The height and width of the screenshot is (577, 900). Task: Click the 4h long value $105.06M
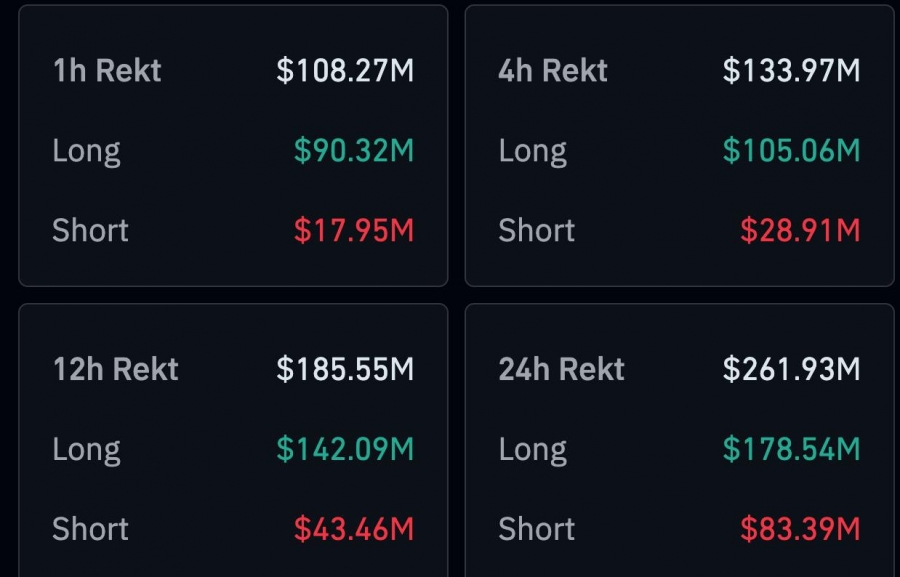(791, 151)
